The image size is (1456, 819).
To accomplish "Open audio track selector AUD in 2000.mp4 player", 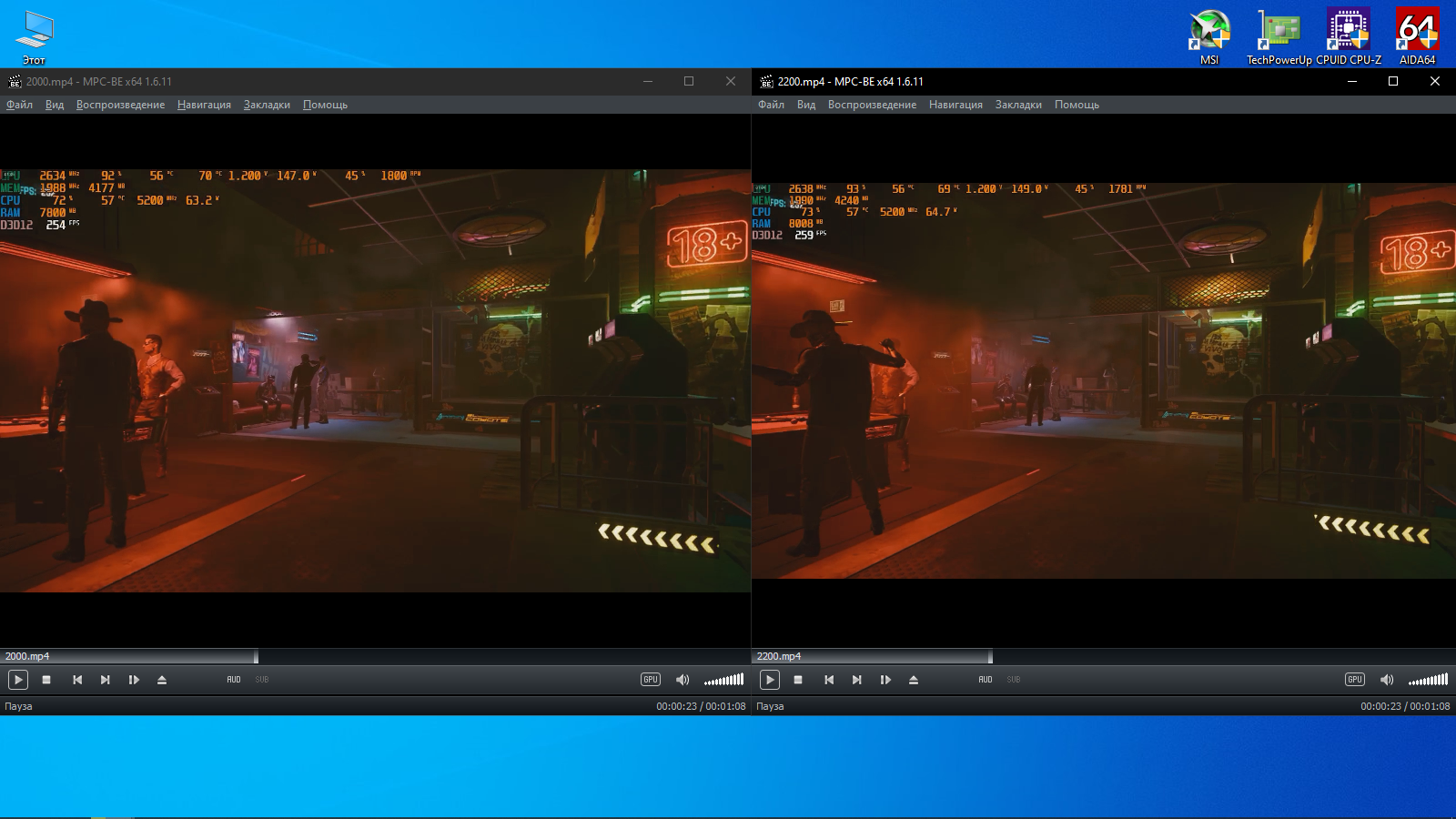I will click(234, 680).
